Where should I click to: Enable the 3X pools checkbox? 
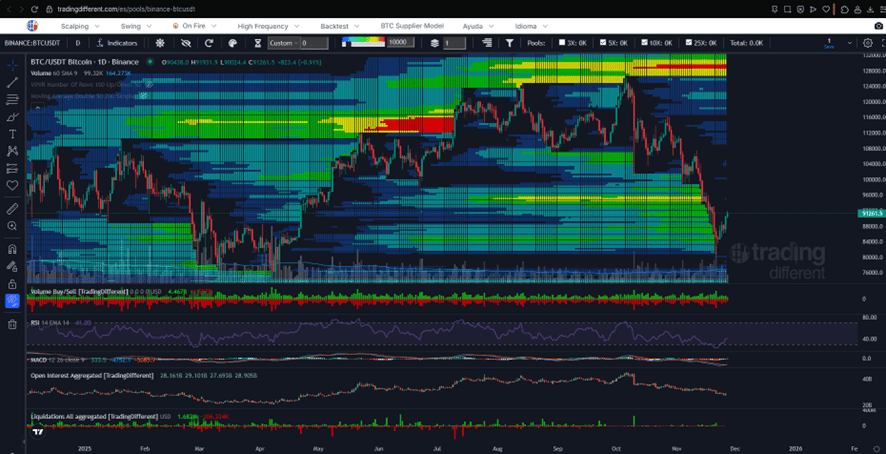point(562,42)
